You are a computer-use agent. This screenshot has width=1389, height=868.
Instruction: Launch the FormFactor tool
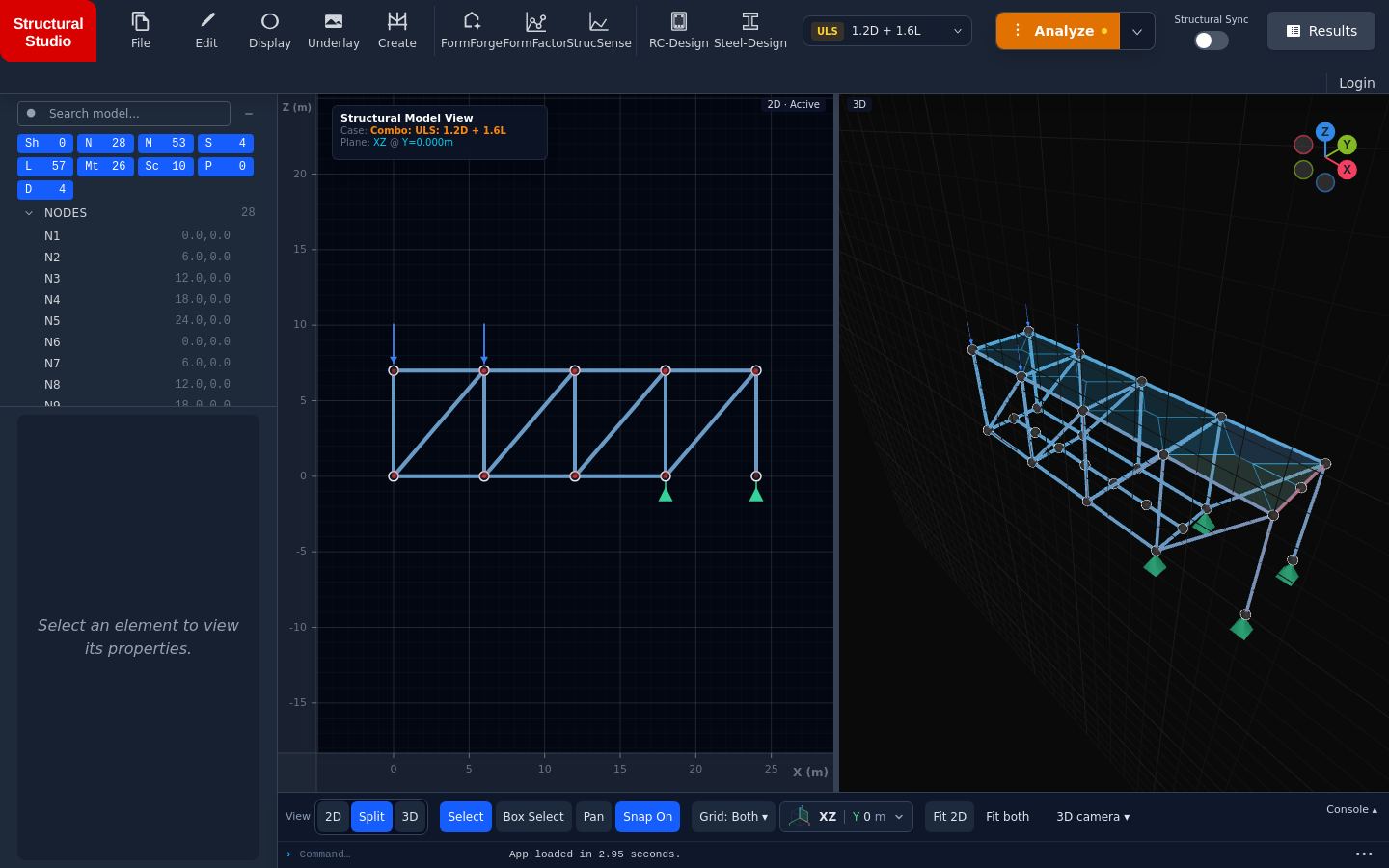click(534, 31)
